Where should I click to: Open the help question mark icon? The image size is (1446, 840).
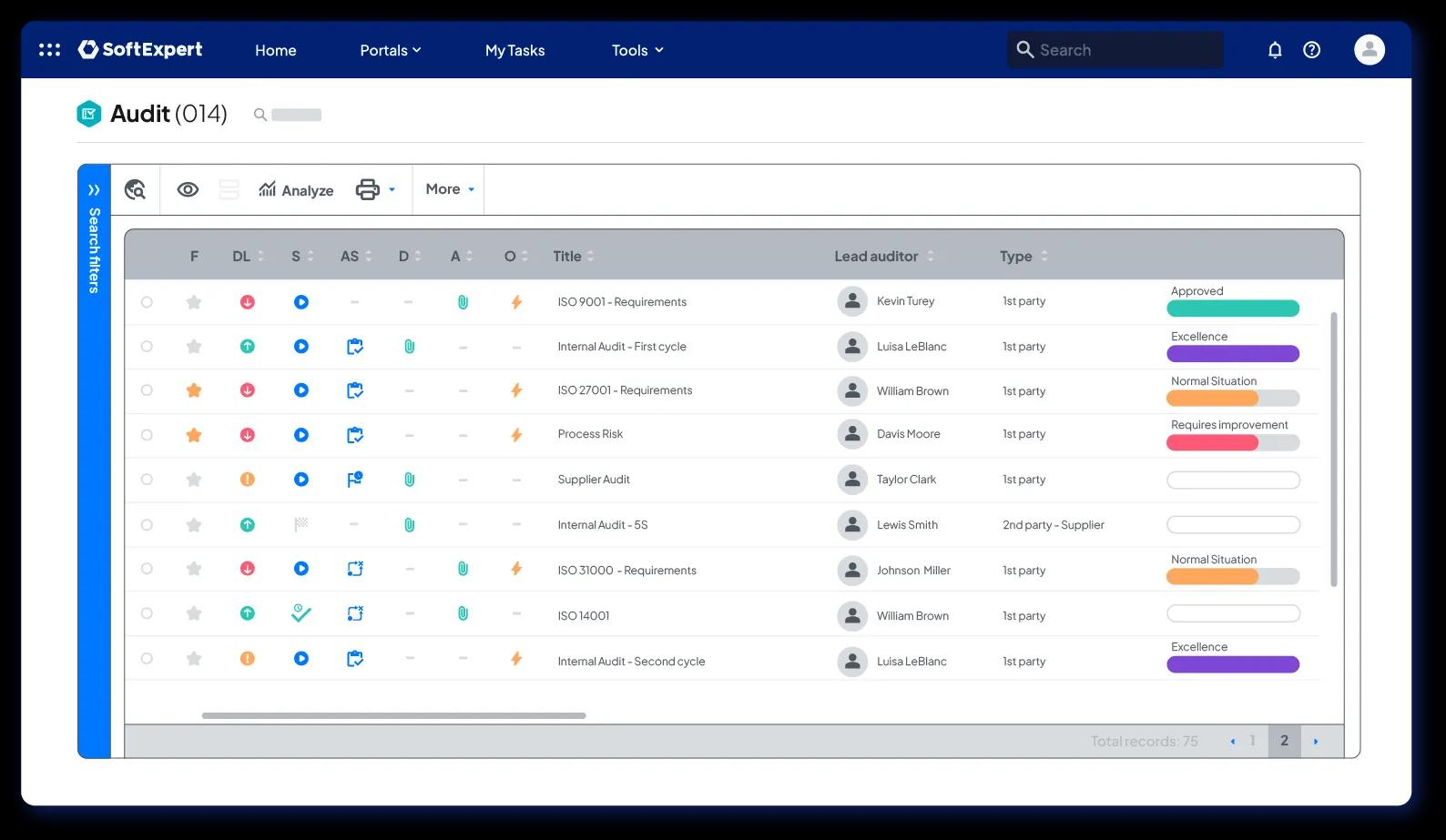coord(1311,50)
